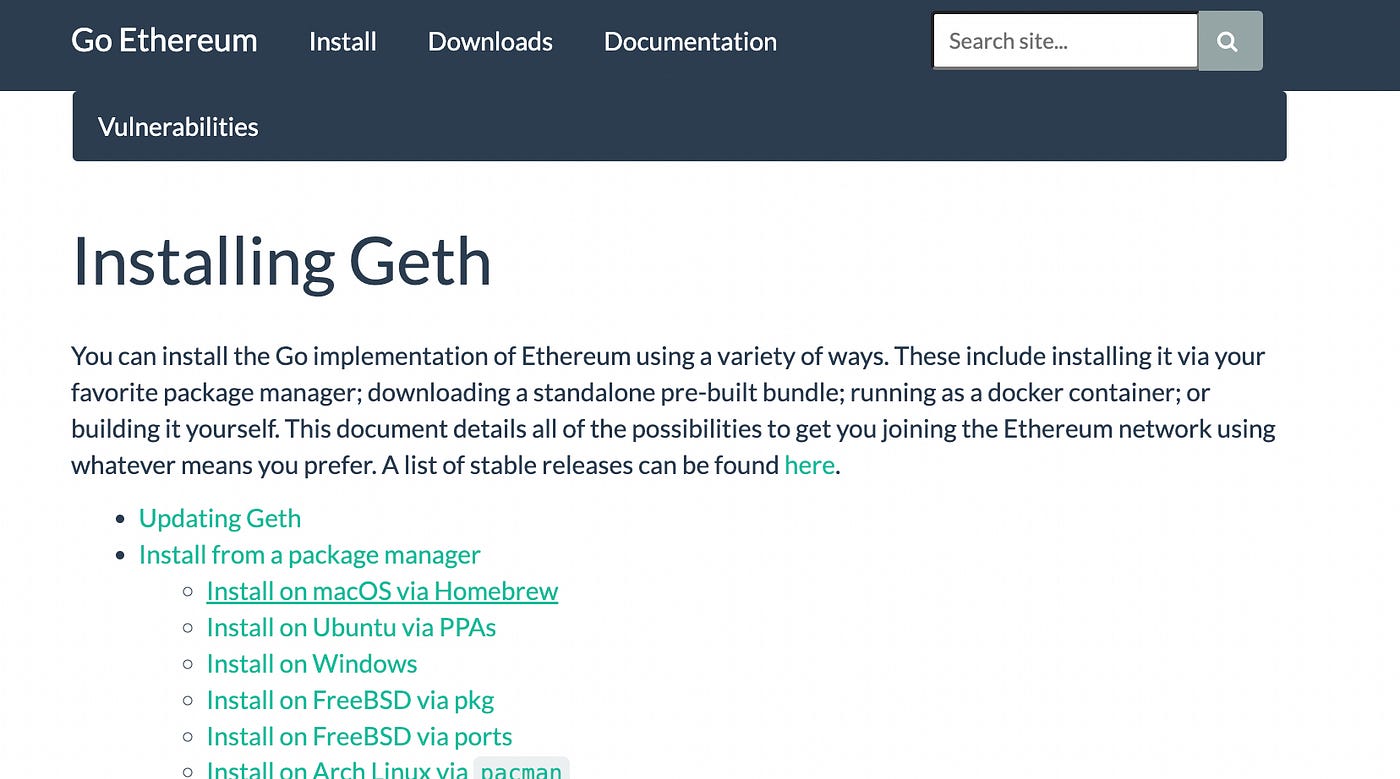The height and width of the screenshot is (779, 1400).
Task: Jump to Install from a package manager
Action: [x=310, y=555]
